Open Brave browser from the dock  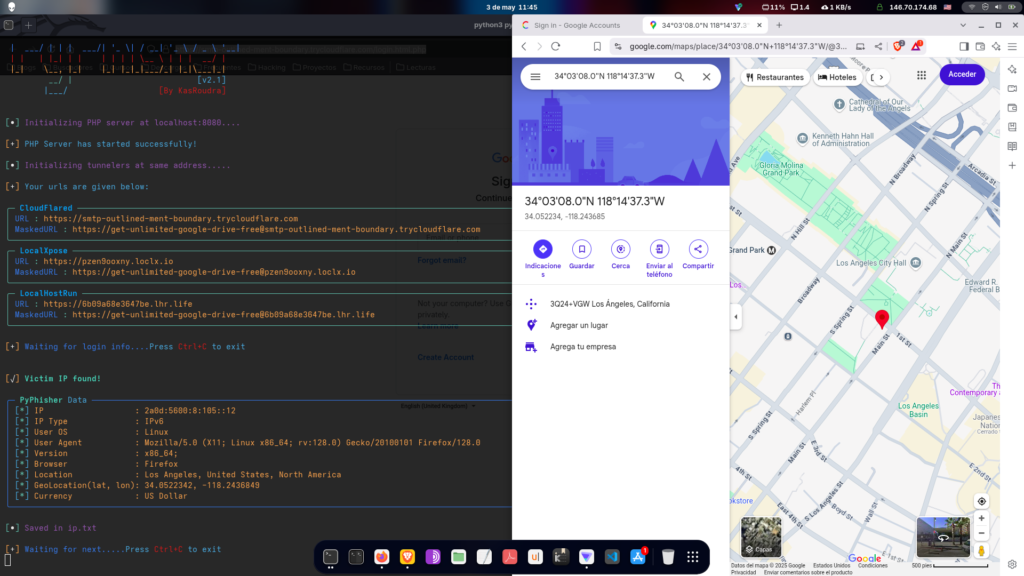[x=408, y=556]
